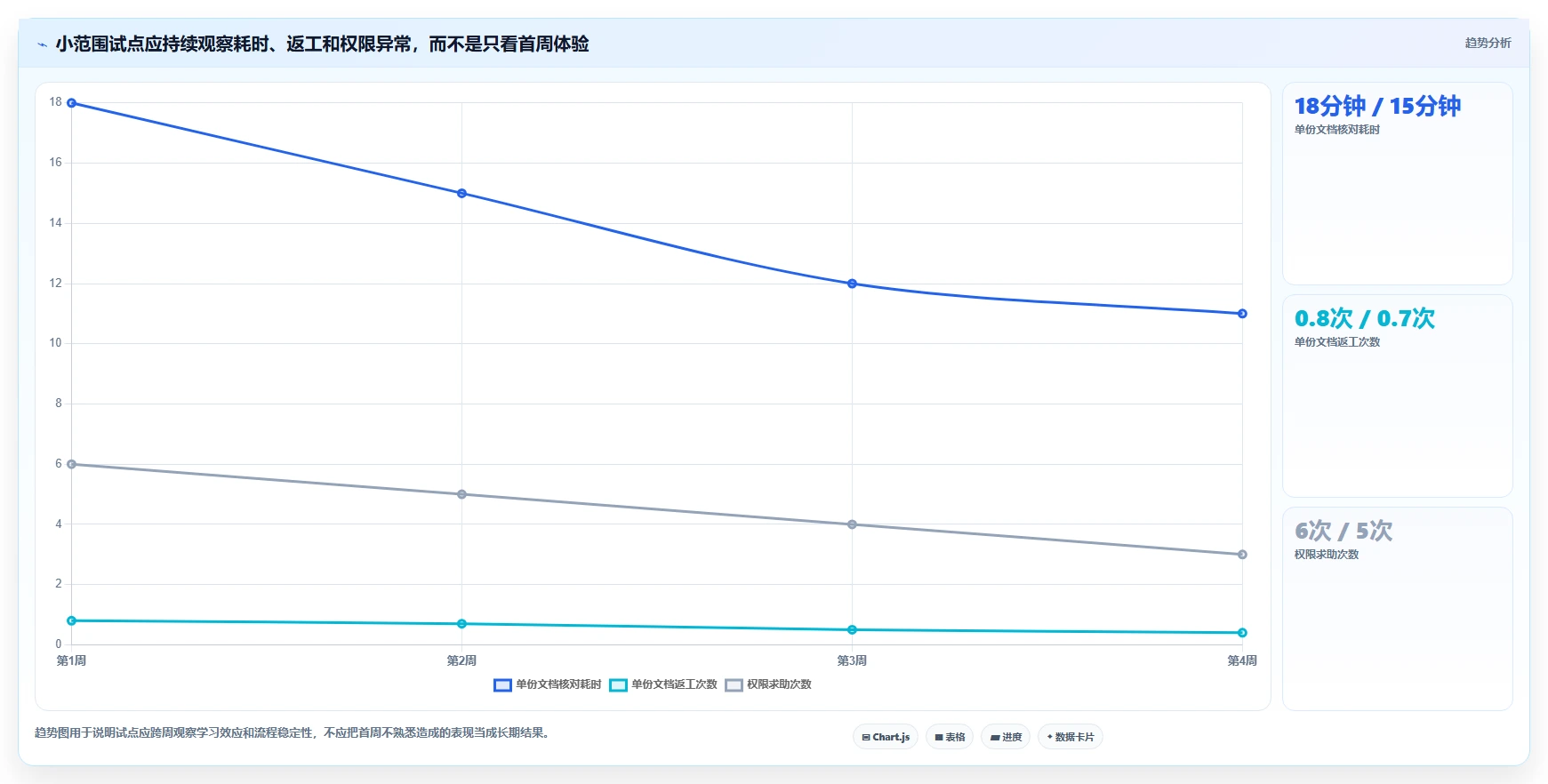Image resolution: width=1548 pixels, height=784 pixels.
Task: Click the gray data point at 第3周 (4)
Action: click(852, 524)
